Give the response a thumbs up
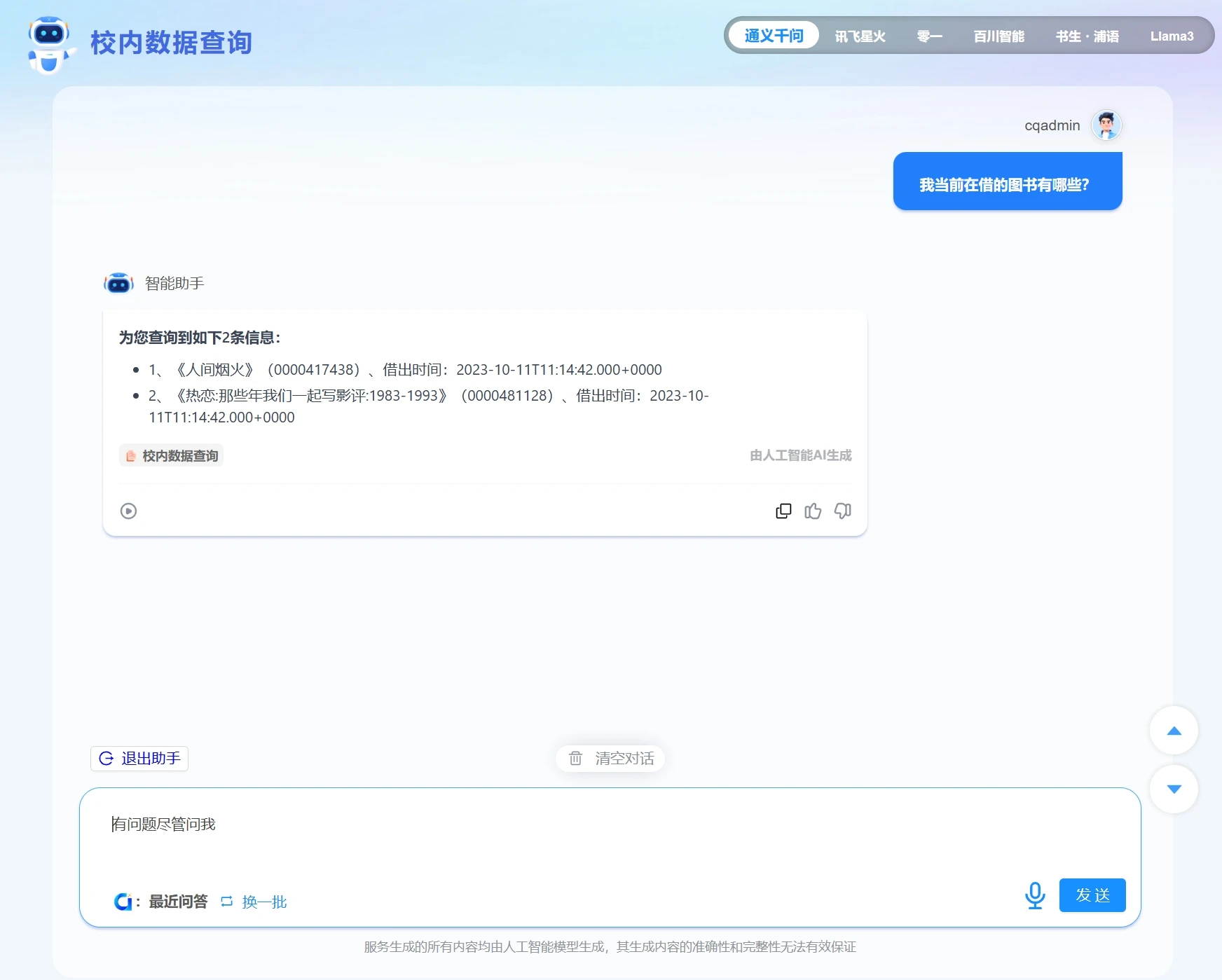The width and height of the screenshot is (1222, 980). coord(813,511)
